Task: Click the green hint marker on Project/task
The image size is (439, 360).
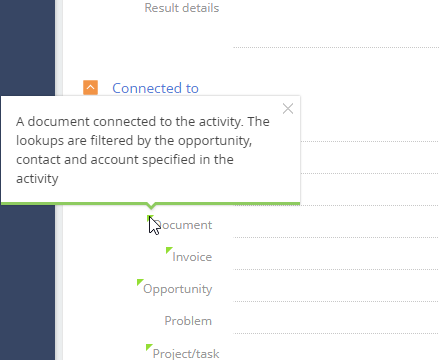Action: (x=149, y=347)
